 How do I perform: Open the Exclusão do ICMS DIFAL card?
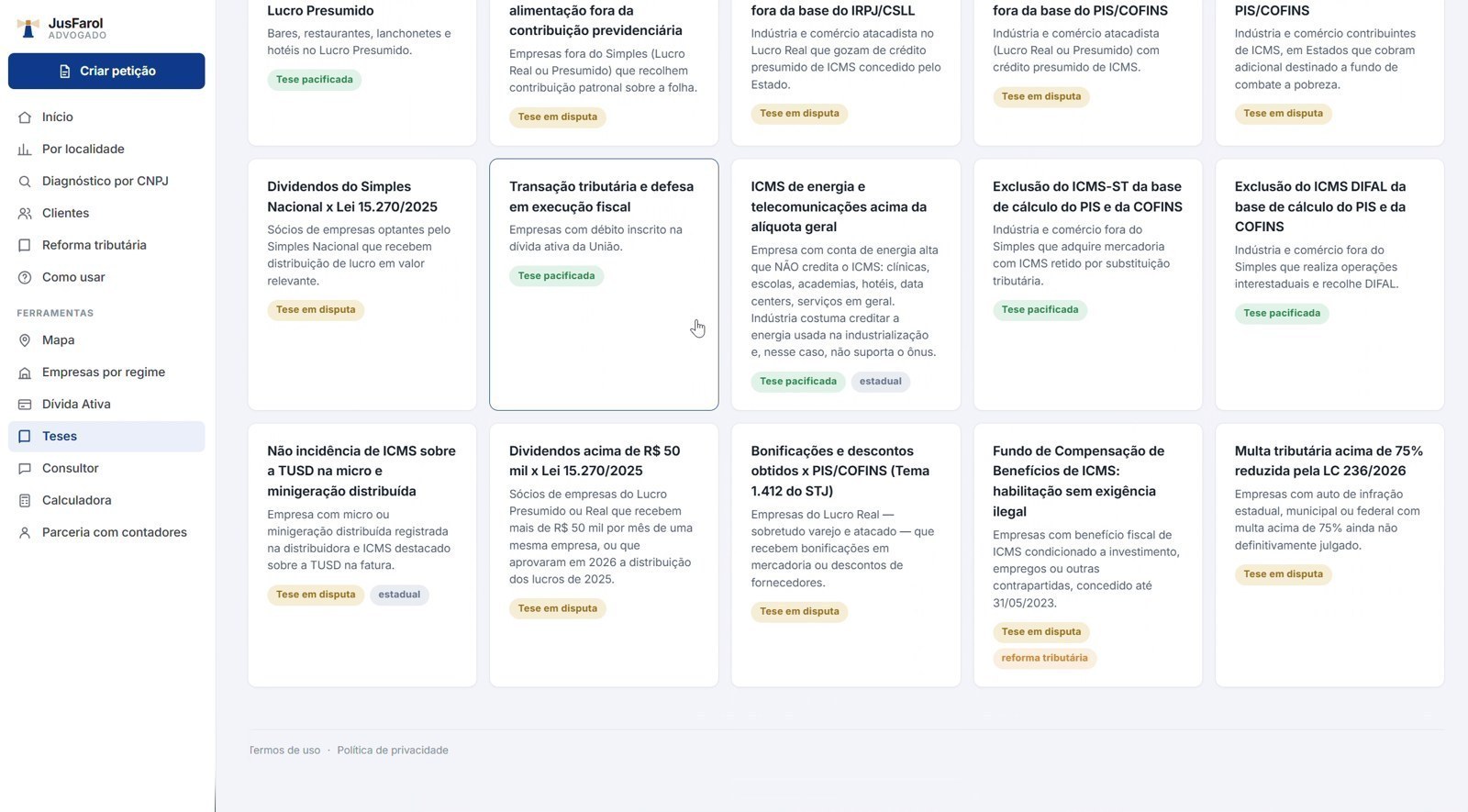[1329, 284]
